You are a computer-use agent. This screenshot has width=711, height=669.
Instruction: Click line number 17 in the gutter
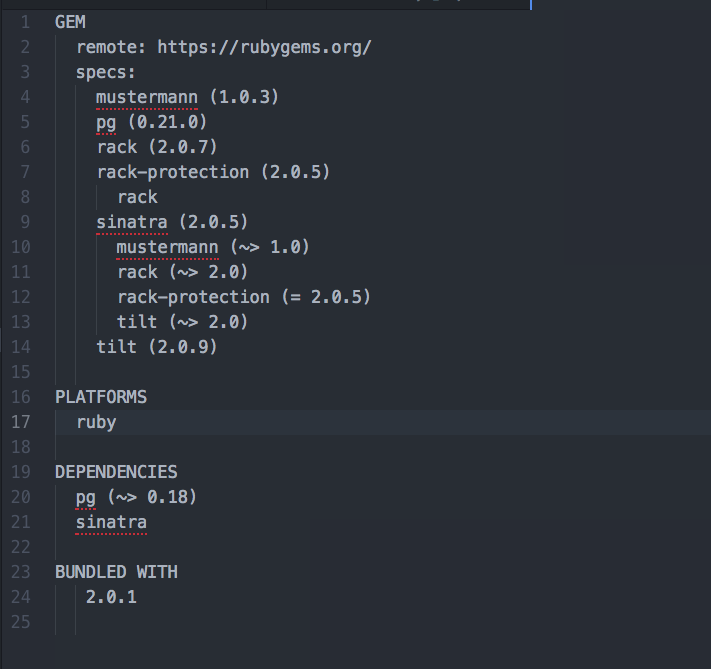pyautogui.click(x=20, y=422)
